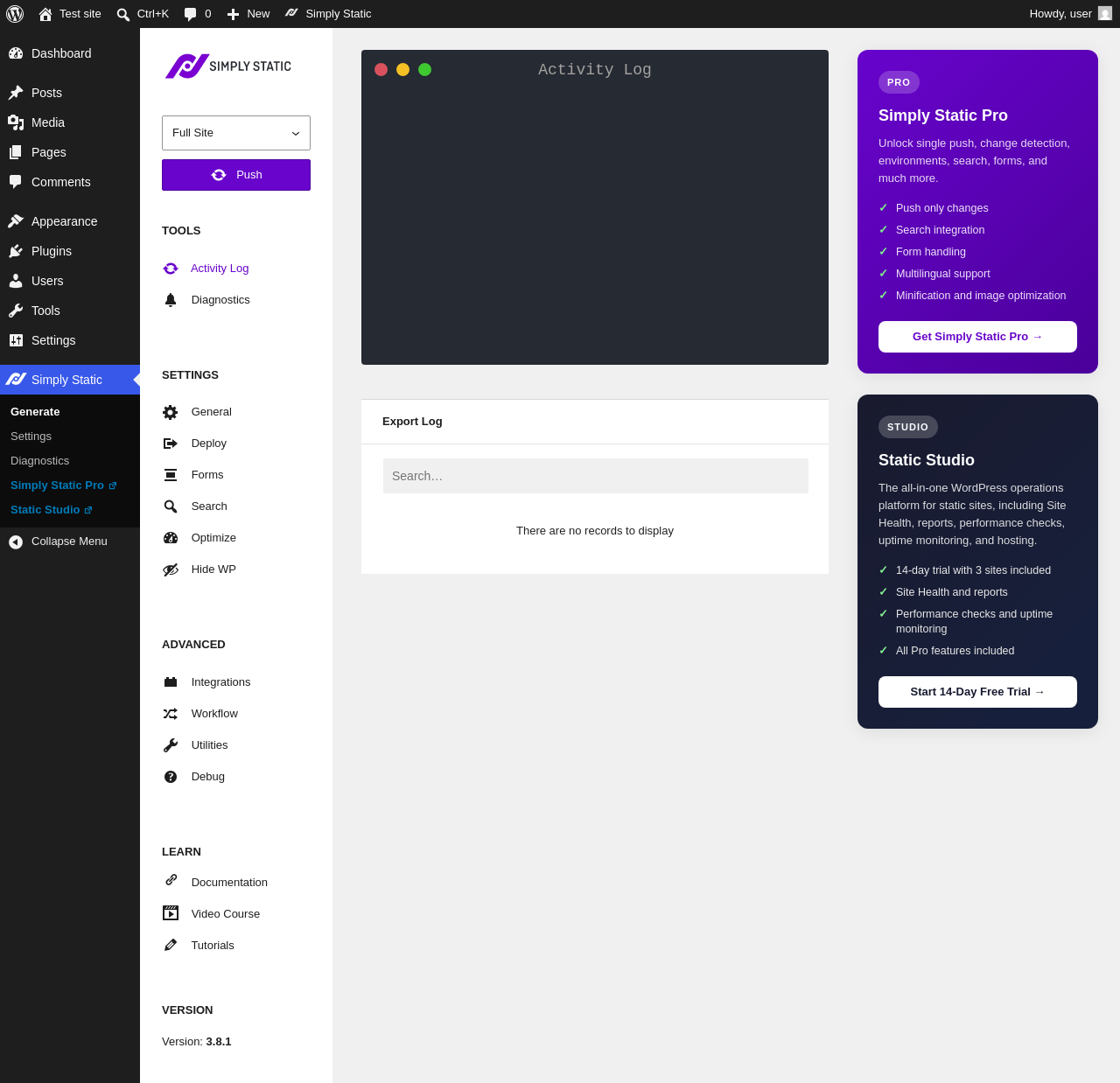Click the Optimize palette icon
This screenshot has width=1120, height=1083.
coord(171,538)
